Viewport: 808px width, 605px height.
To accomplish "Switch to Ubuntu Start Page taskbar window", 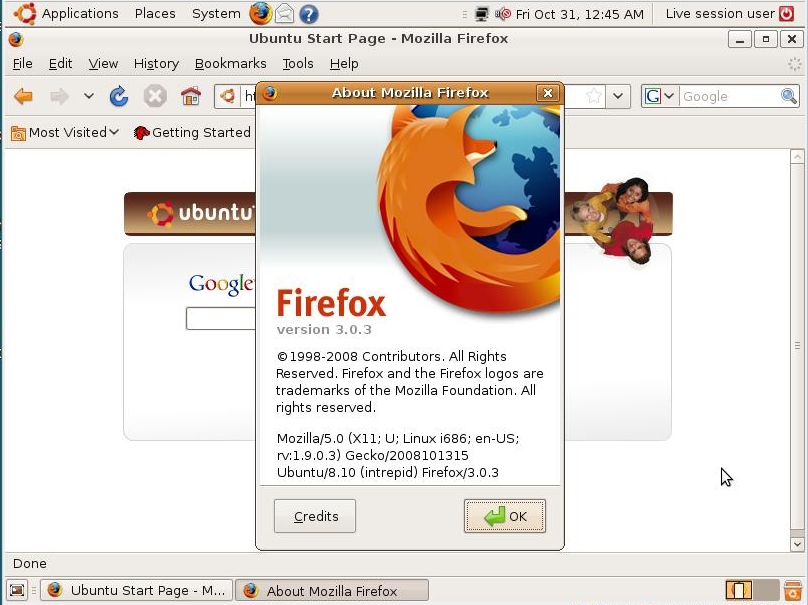I will 137,590.
